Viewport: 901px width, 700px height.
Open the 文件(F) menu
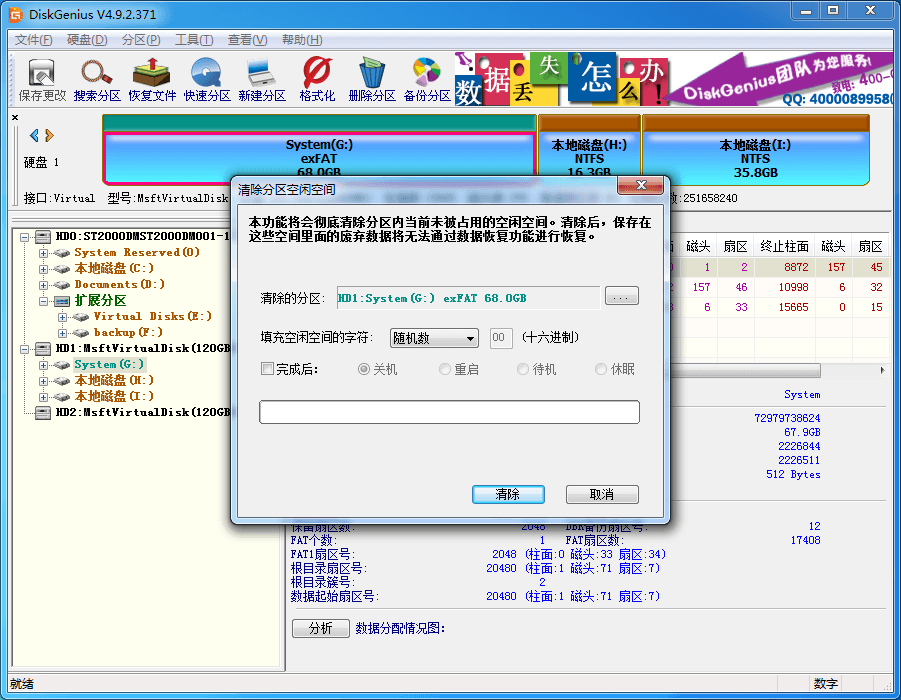point(33,40)
